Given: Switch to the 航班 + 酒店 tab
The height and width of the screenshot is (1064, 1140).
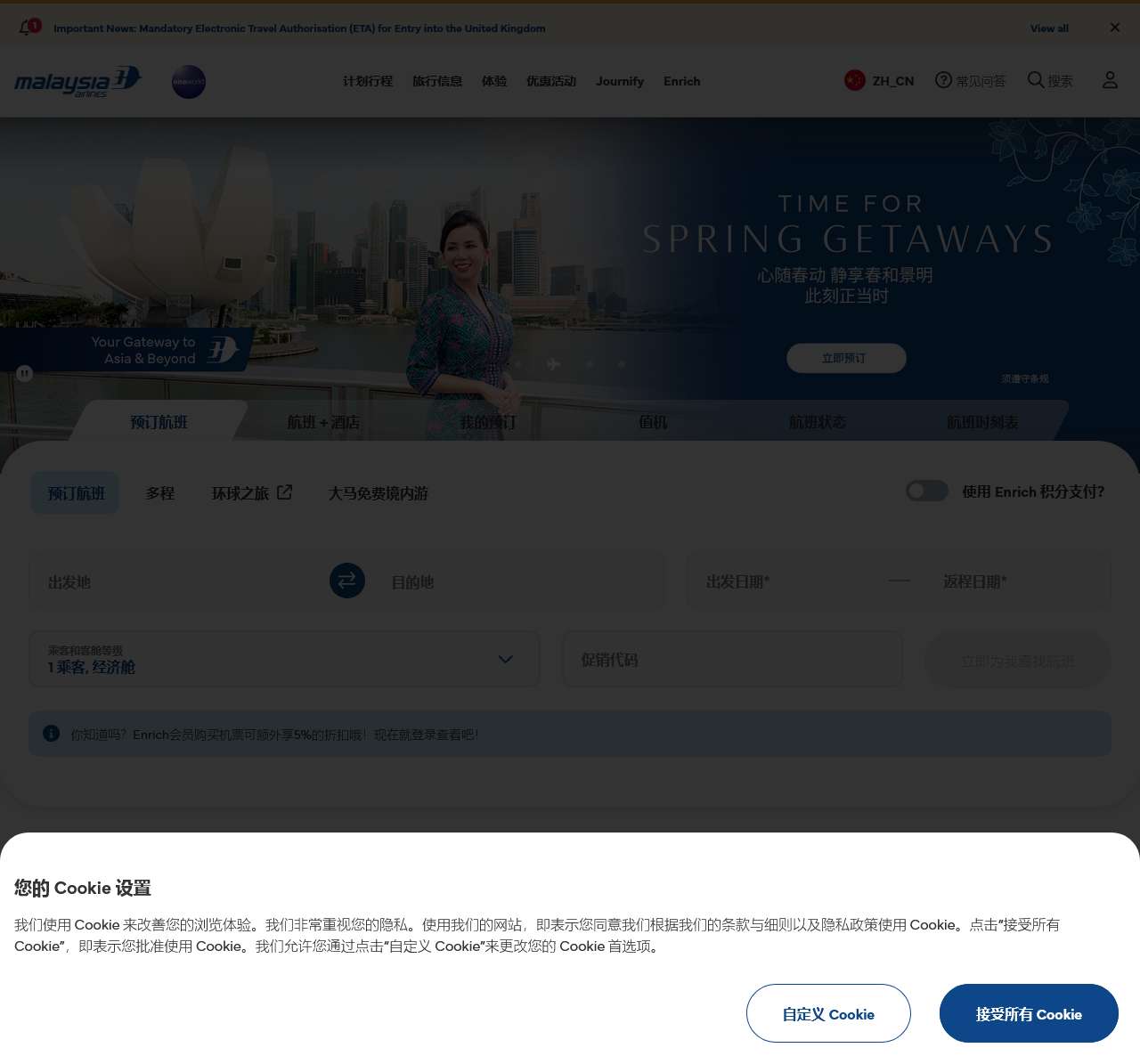Looking at the screenshot, I should pyautogui.click(x=323, y=422).
